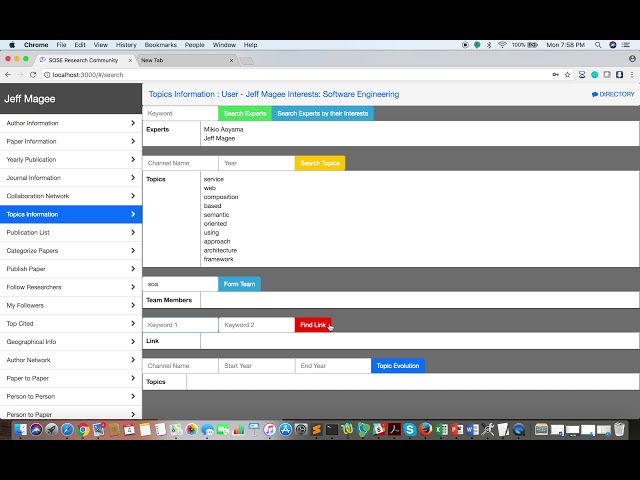Open Trash in the dock
Image resolution: width=640 pixels, height=480 pixels.
[619, 429]
